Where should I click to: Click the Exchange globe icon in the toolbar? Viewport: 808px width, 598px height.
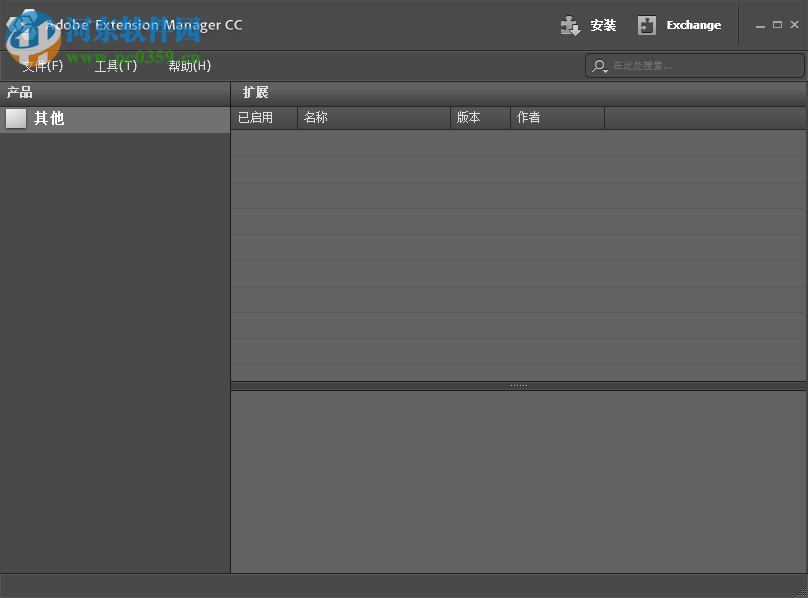point(647,25)
